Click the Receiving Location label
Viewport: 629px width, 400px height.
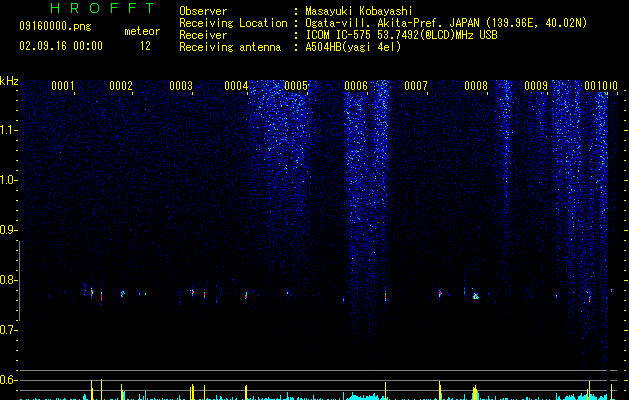(233, 23)
